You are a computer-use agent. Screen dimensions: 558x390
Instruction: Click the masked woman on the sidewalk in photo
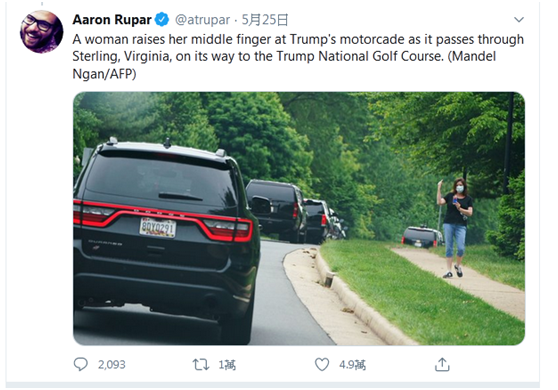click(454, 228)
